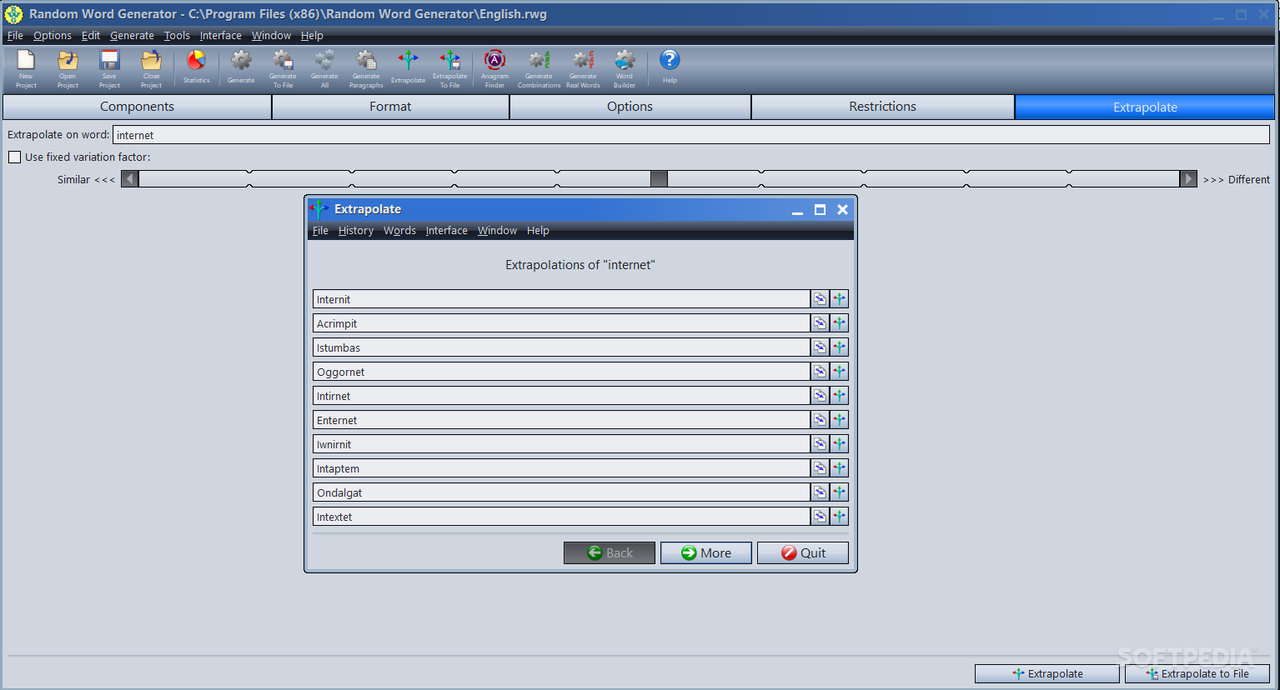1280x690 pixels.
Task: Click the slider left arrow toward Similar
Action: [x=130, y=179]
